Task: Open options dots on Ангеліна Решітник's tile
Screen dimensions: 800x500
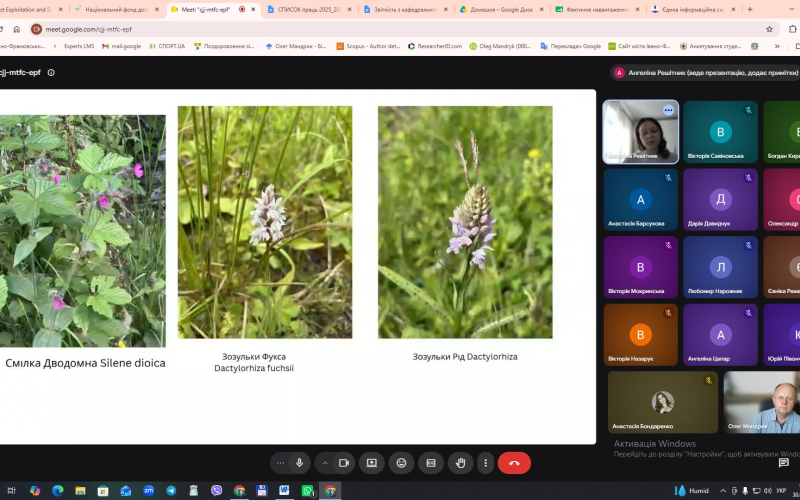Action: click(x=668, y=110)
